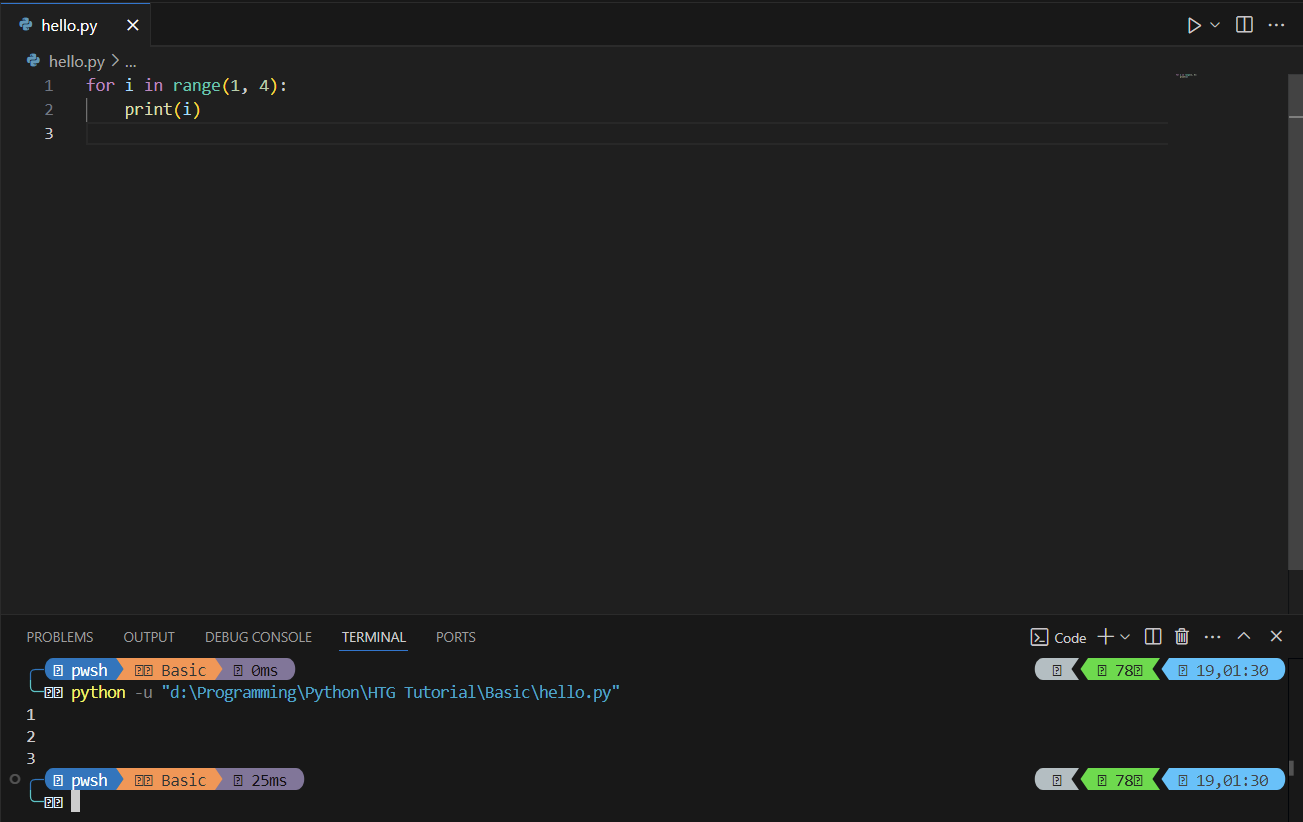Open the OUTPUT panel tab
The image size is (1303, 822).
tap(149, 637)
